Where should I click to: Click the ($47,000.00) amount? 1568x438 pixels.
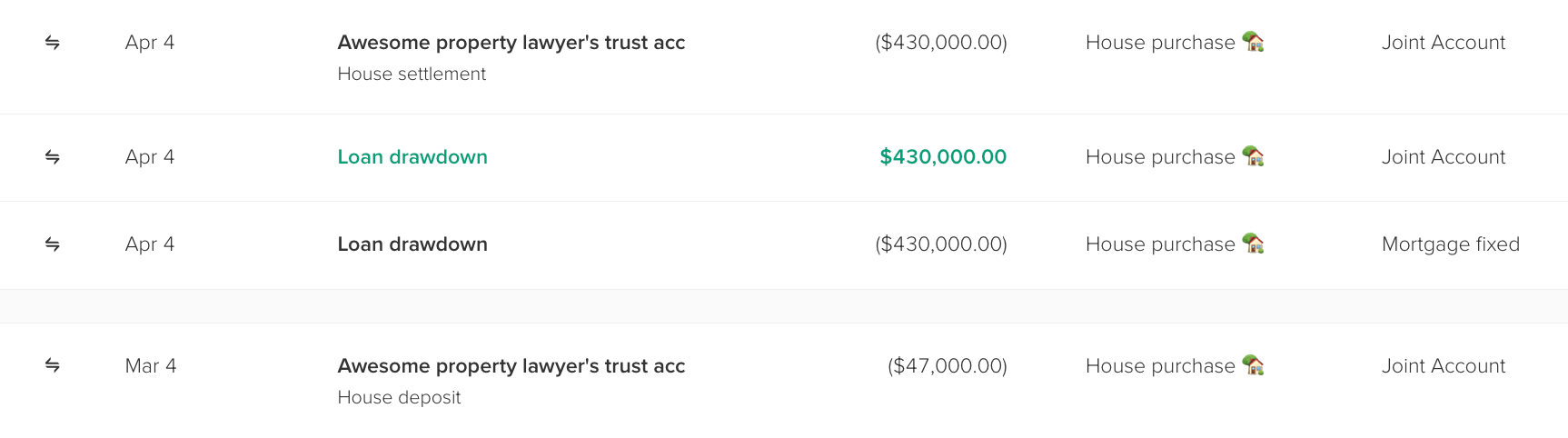click(947, 366)
